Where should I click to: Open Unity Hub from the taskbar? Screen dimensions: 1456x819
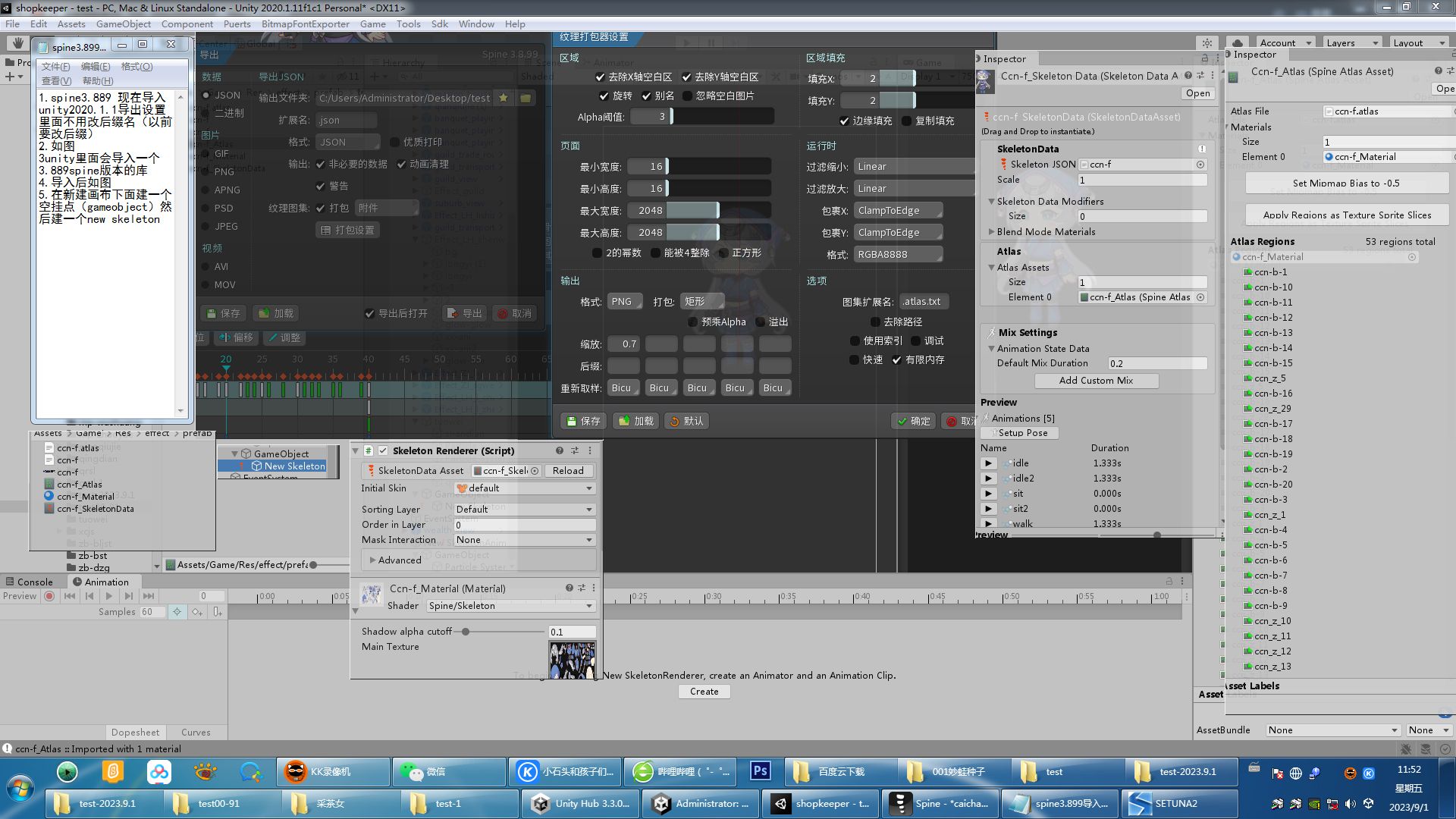pos(582,803)
